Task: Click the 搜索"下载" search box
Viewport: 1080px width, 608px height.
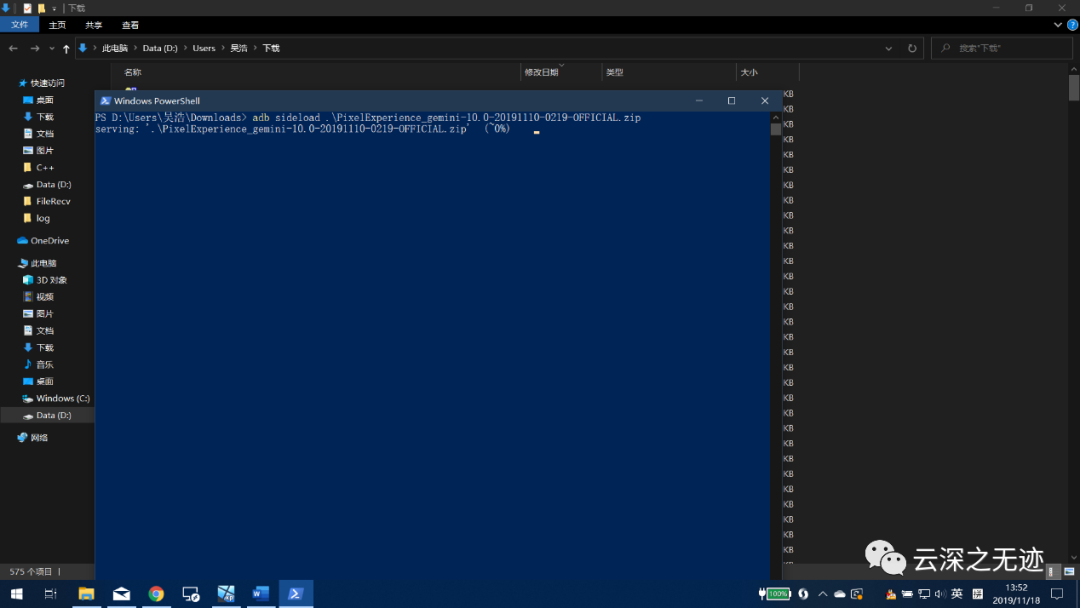Action: (1002, 48)
